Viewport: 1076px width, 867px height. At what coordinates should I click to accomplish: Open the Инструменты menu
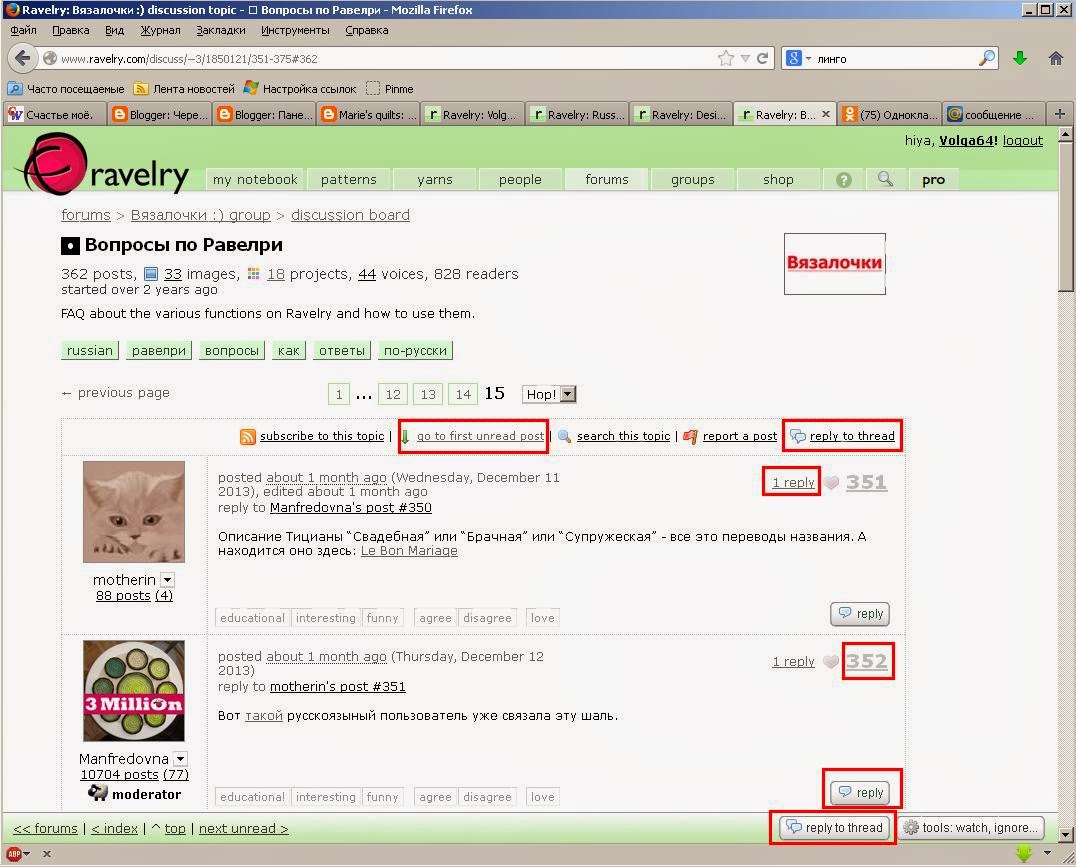click(295, 30)
